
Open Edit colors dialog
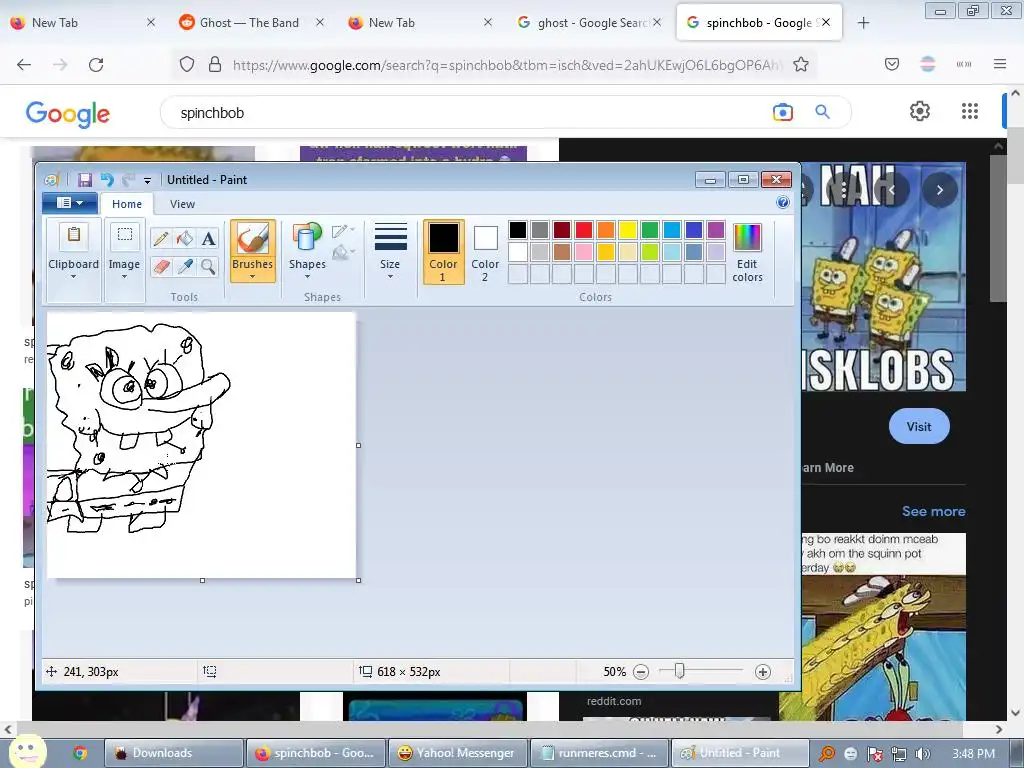click(x=747, y=253)
